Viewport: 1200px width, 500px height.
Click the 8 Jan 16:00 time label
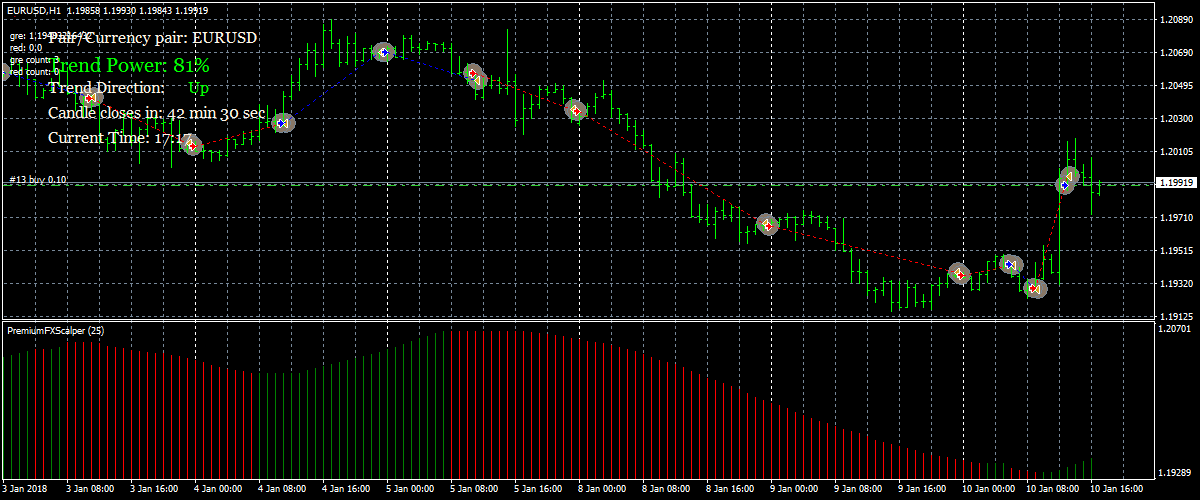pos(730,490)
